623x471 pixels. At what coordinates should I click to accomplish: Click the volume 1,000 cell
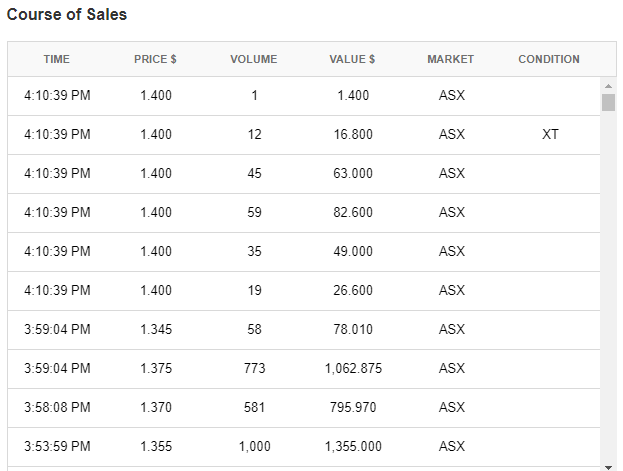tap(254, 446)
